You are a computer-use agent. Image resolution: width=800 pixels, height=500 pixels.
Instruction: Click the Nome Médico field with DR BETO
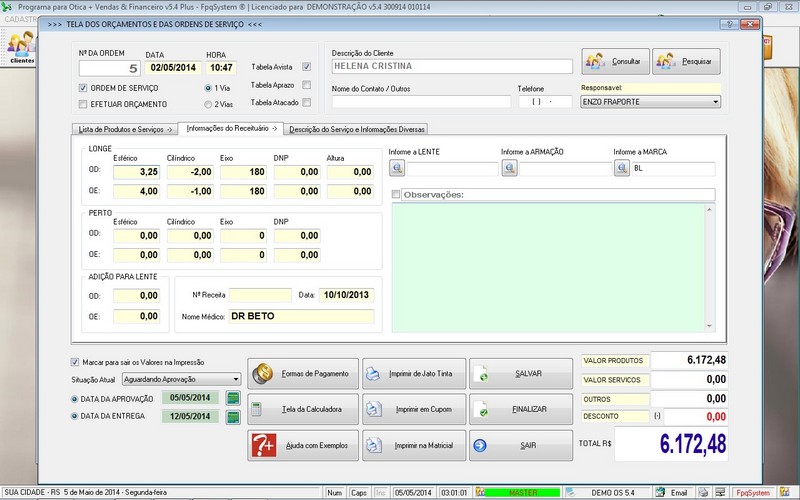300,316
